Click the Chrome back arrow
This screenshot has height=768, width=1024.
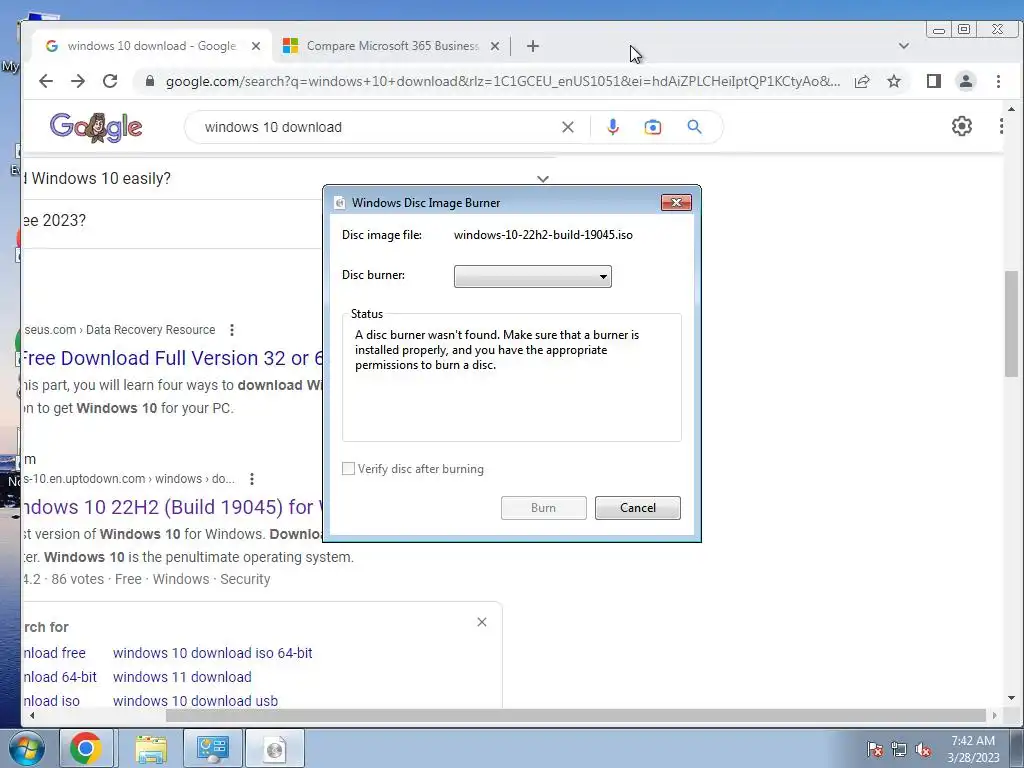click(46, 81)
